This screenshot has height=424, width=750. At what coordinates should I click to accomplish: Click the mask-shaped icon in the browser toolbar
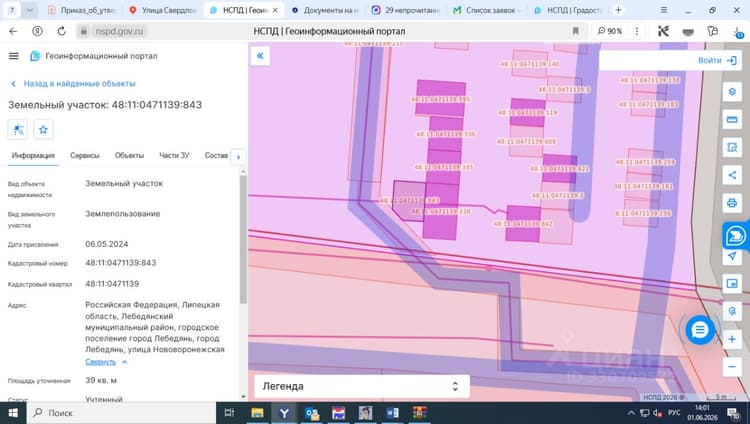(688, 32)
